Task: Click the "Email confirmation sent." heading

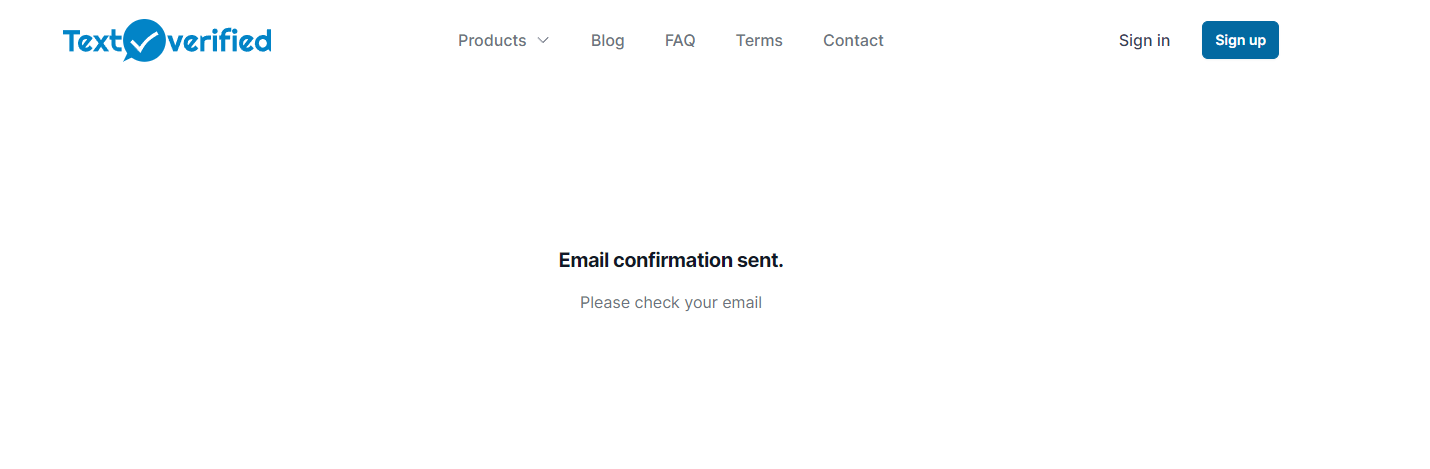Action: click(x=671, y=260)
